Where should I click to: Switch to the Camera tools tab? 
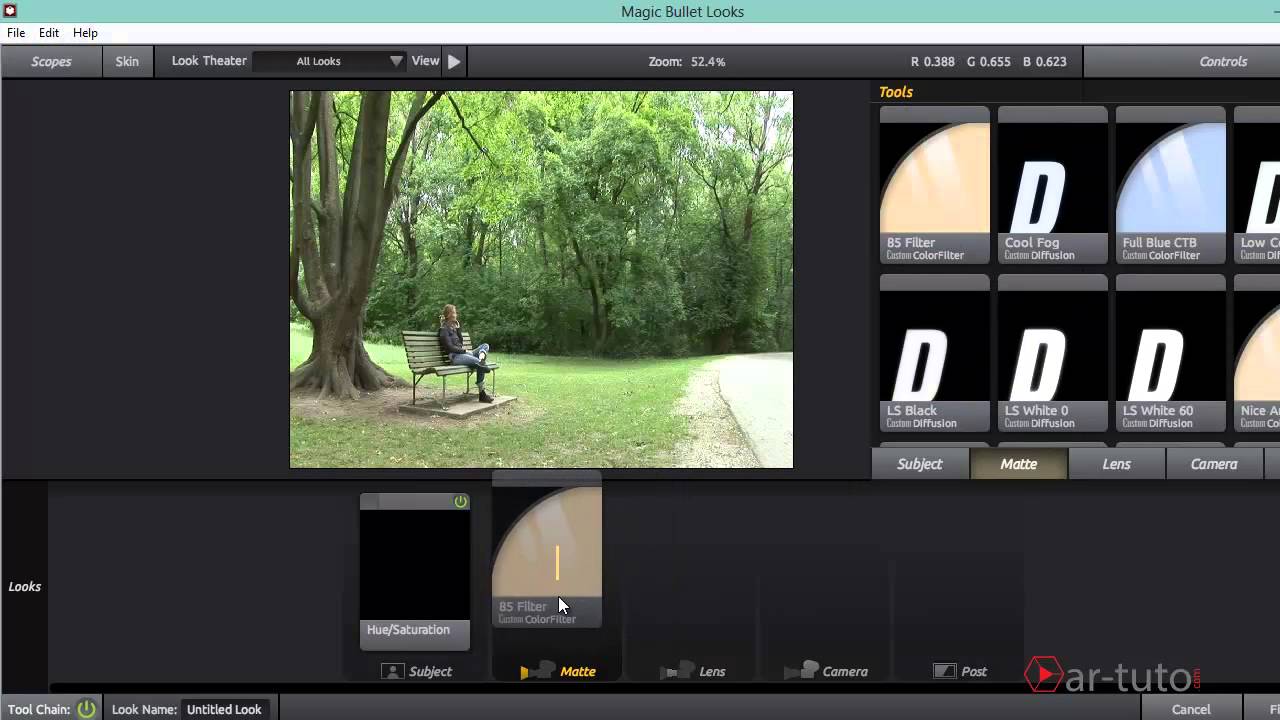(x=1214, y=464)
